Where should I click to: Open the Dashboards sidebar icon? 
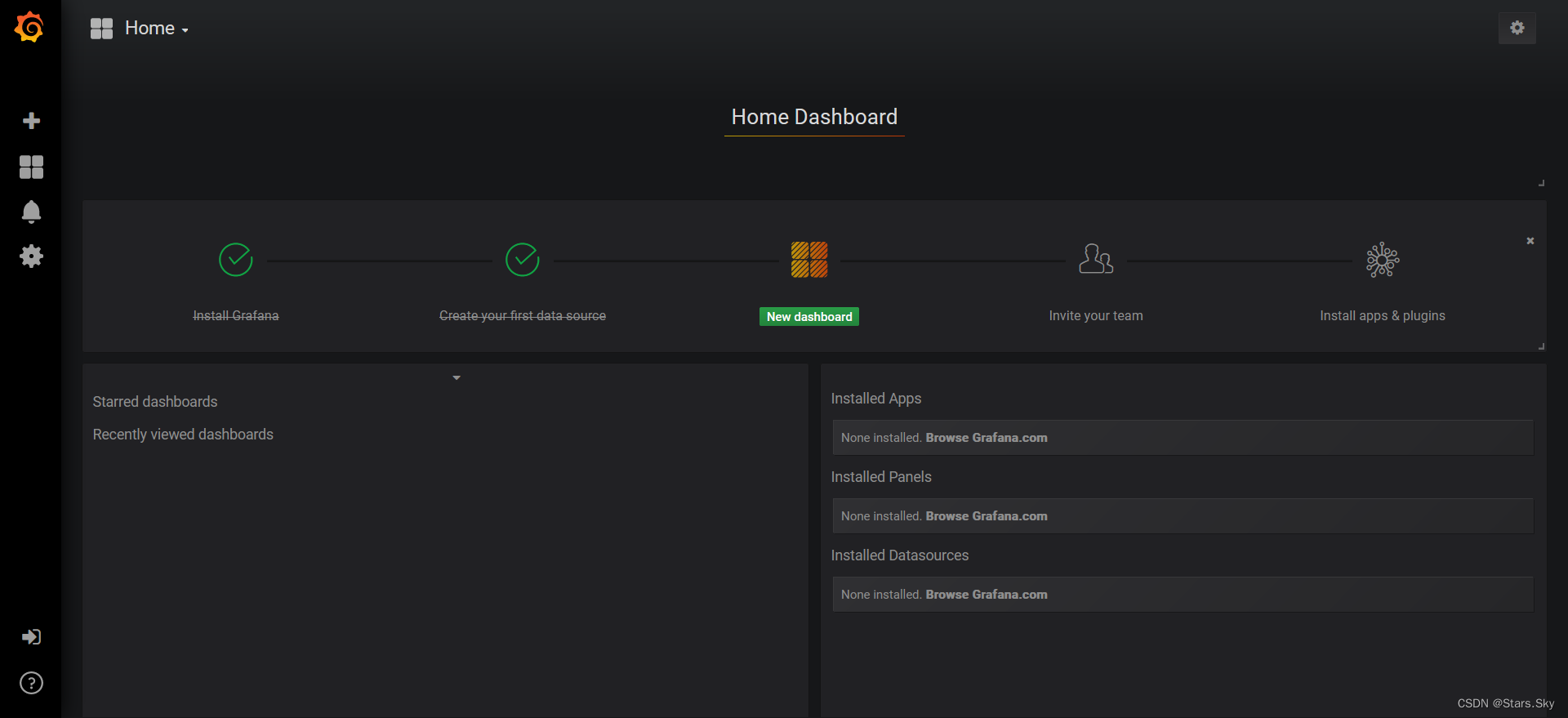coord(31,167)
